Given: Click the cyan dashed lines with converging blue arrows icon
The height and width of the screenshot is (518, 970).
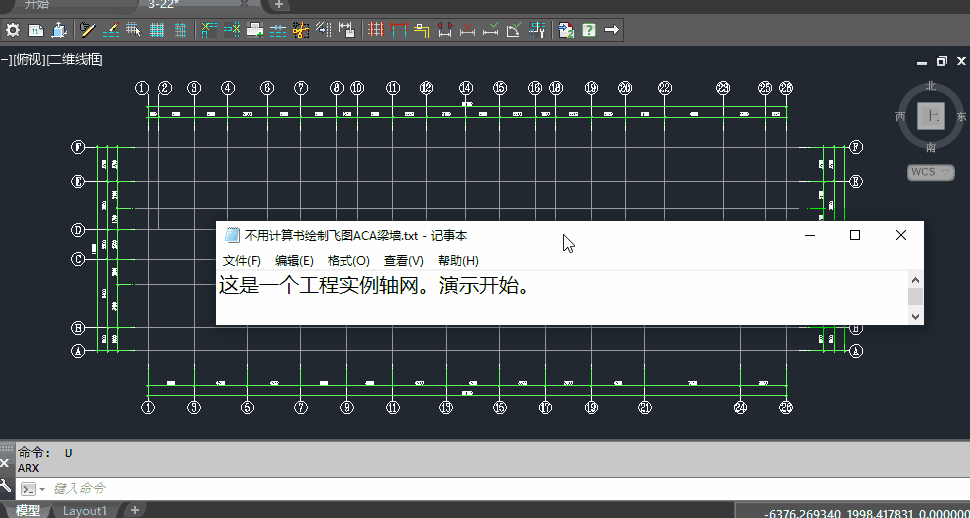Looking at the screenshot, I should (278, 30).
